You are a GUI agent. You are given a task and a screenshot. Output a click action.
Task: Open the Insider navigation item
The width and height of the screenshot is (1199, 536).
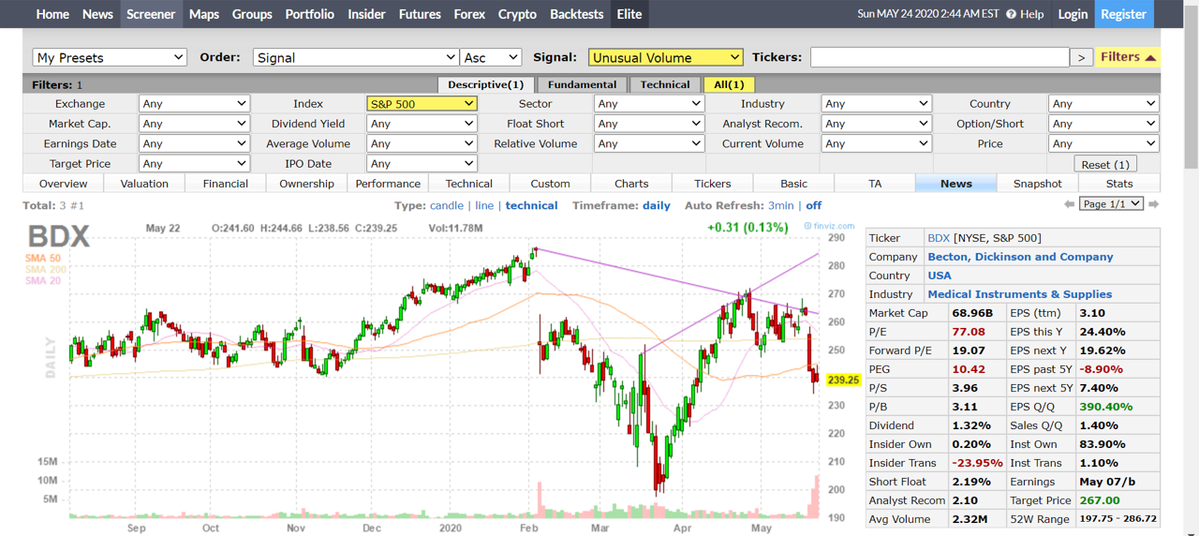tap(366, 14)
